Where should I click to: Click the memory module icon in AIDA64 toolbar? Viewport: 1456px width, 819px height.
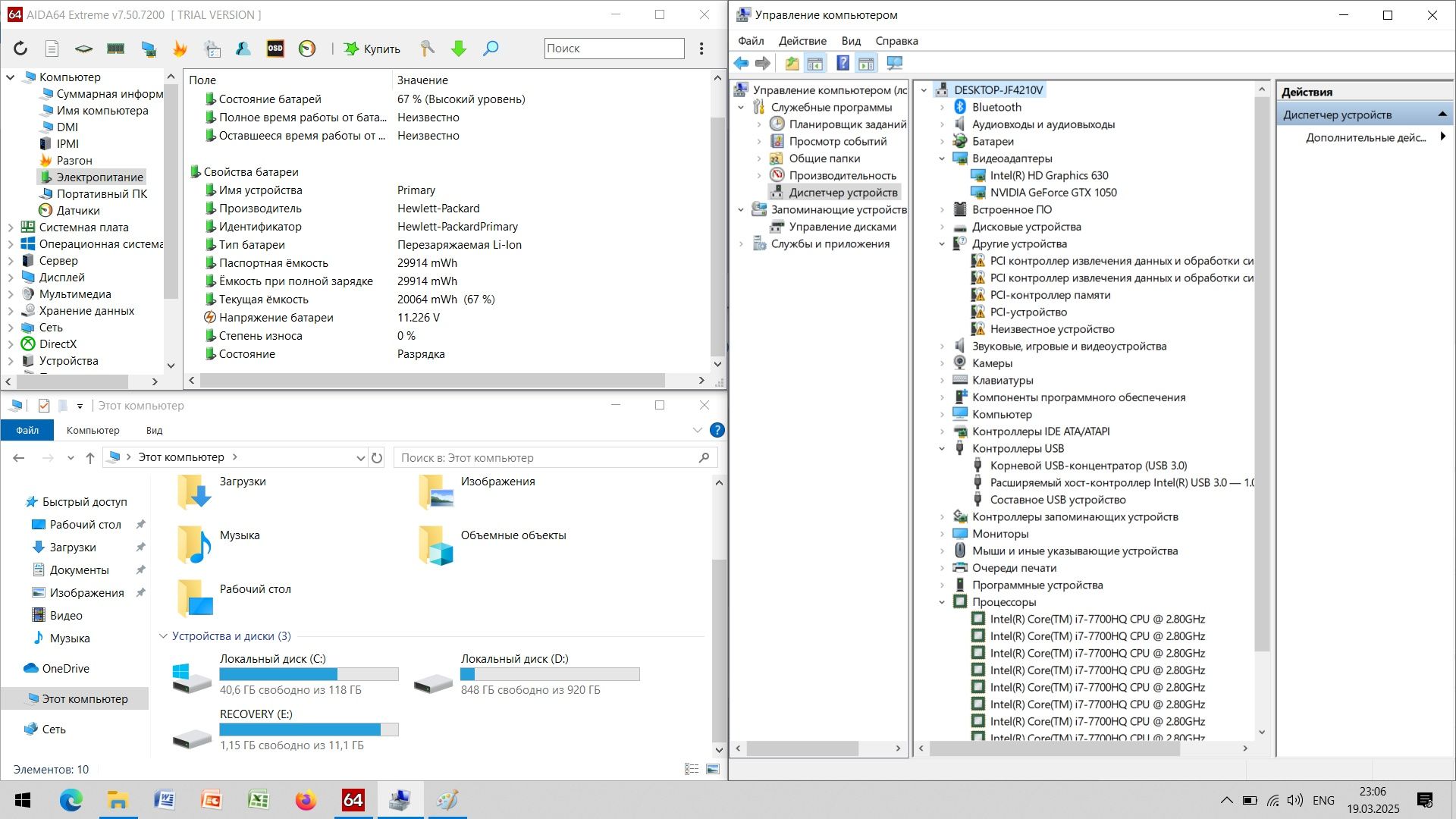click(x=115, y=49)
